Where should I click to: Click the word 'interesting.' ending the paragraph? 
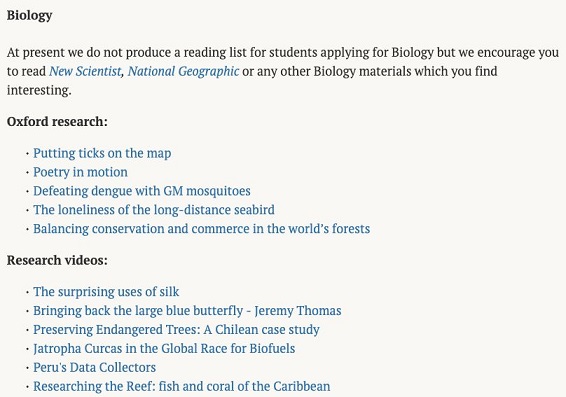point(39,90)
